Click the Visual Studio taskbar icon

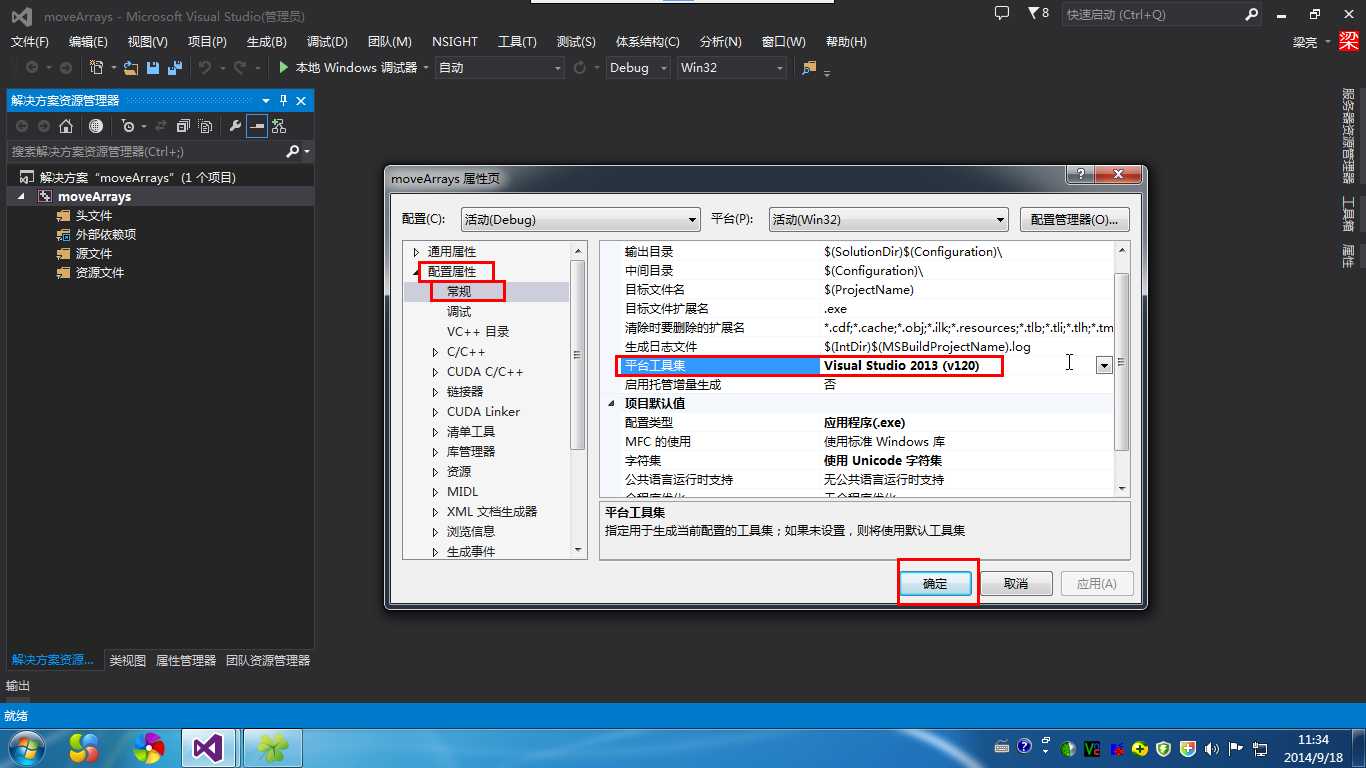(208, 747)
